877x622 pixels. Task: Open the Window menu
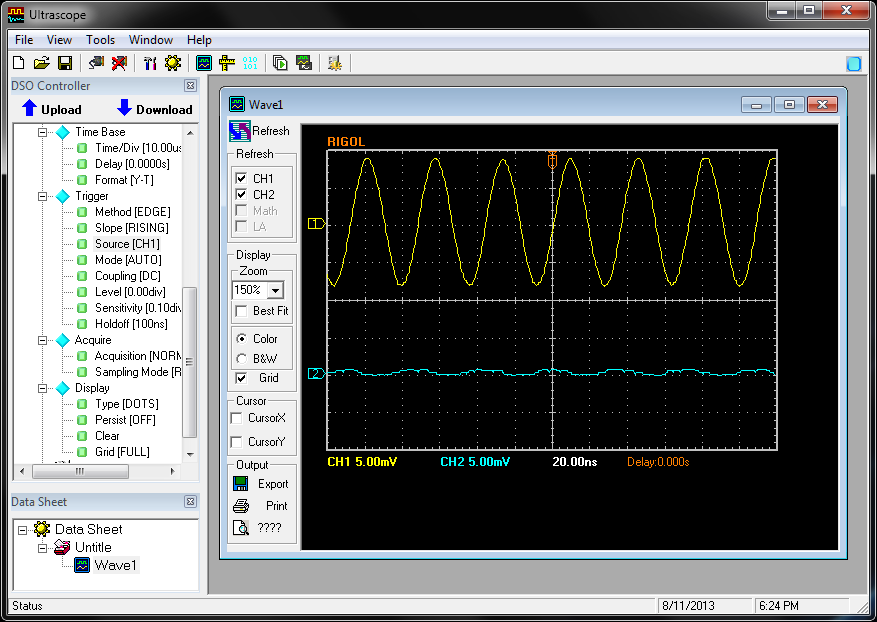coord(150,40)
